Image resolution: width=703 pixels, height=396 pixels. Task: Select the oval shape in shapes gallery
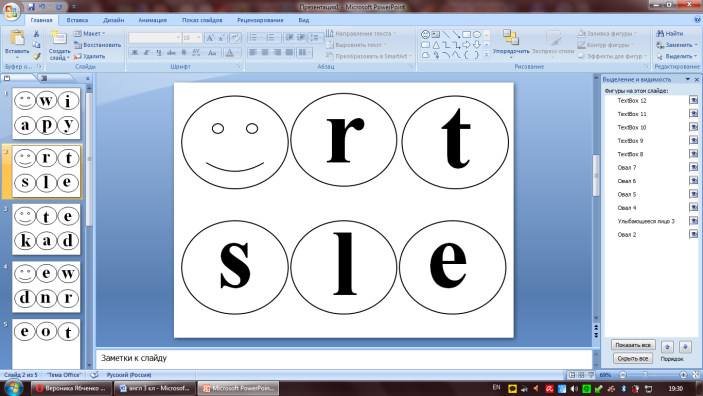coord(477,34)
